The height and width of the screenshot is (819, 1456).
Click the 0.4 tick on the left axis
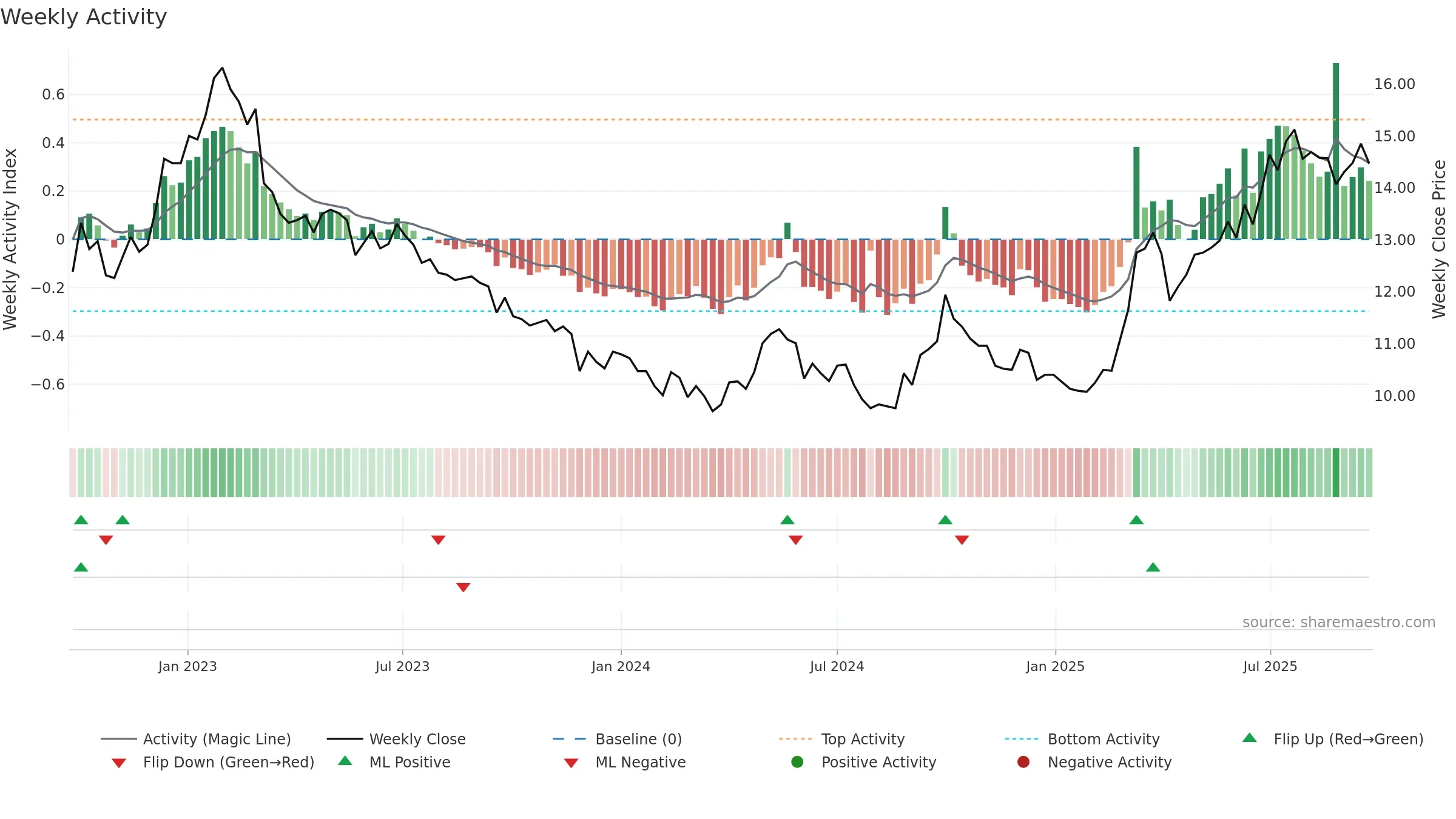53,143
